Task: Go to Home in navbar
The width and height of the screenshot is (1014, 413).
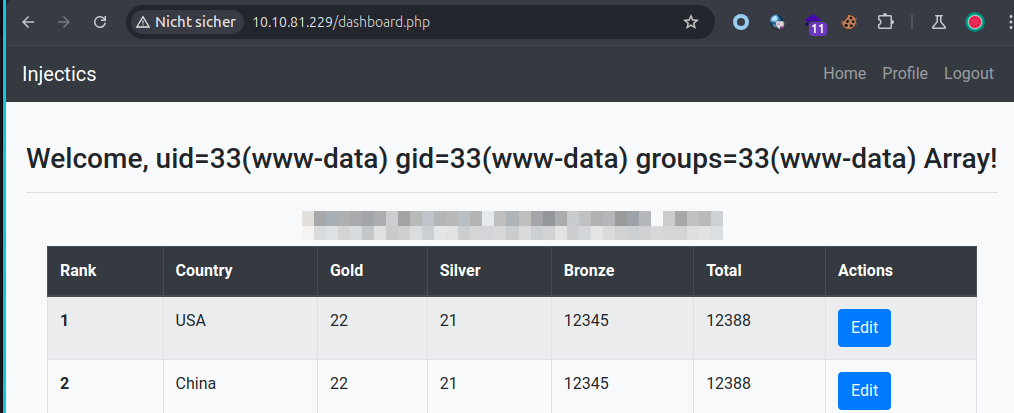Action: pos(844,73)
